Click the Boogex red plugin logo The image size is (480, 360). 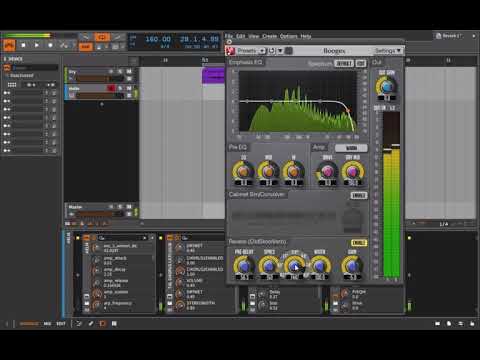click(x=230, y=51)
